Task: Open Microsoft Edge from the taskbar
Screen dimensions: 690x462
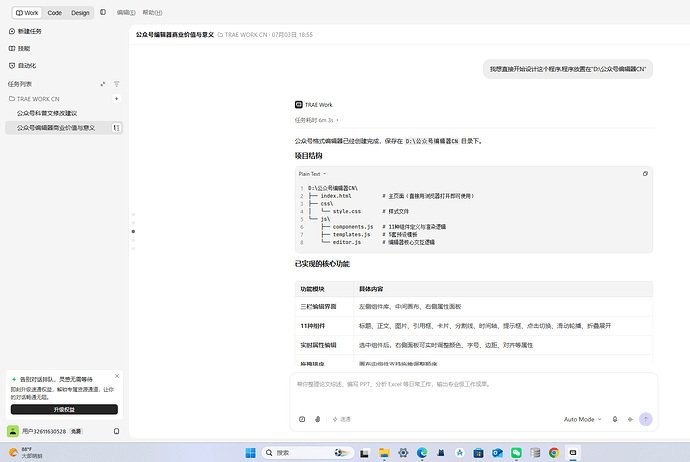Action: [x=422, y=453]
